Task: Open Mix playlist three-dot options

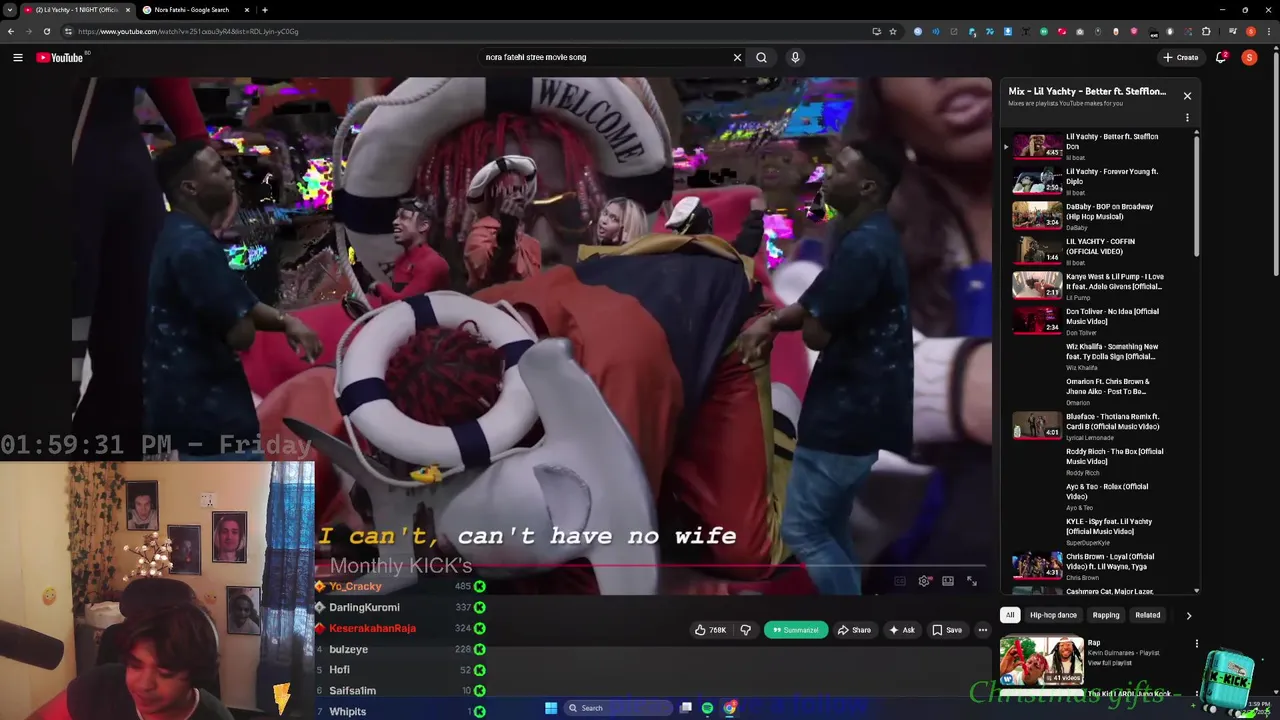Action: tap(1187, 118)
